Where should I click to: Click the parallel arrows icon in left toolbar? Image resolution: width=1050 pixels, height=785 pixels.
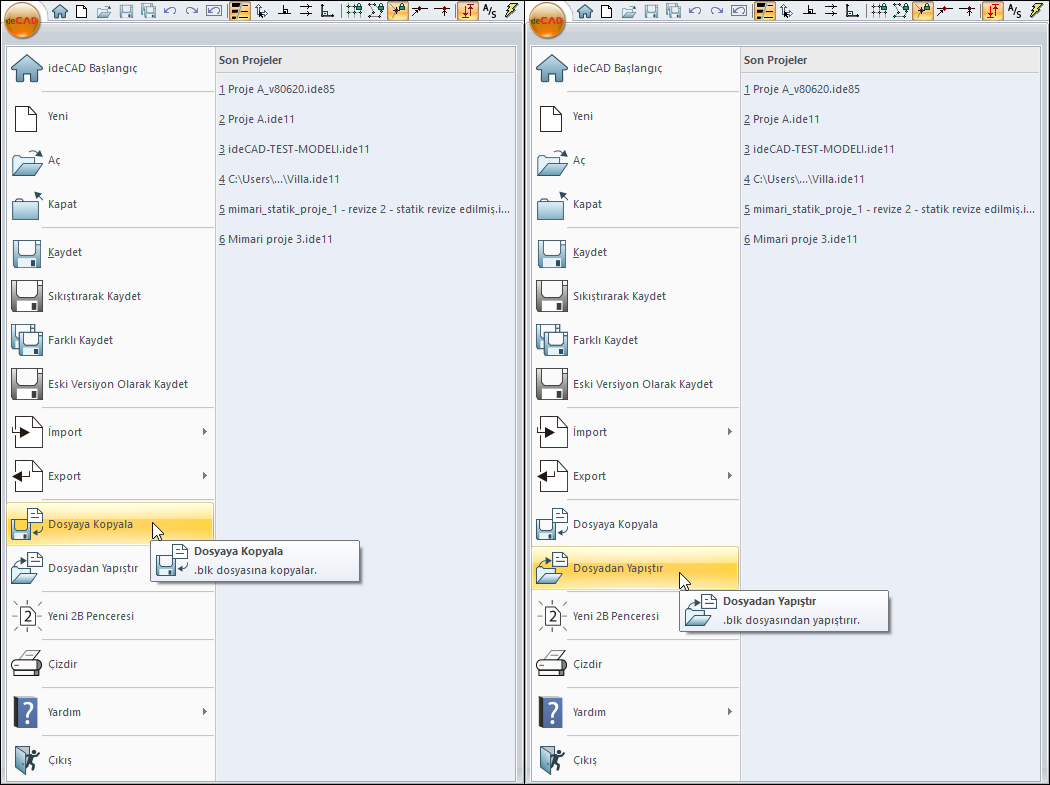306,11
